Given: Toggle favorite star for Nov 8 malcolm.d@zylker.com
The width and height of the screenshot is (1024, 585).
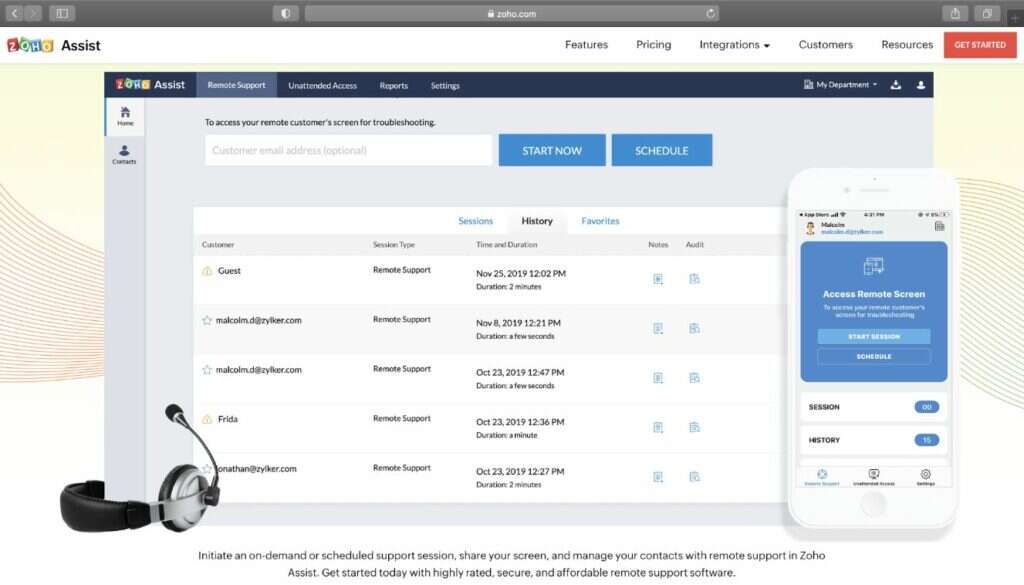Looking at the screenshot, I should [x=207, y=320].
